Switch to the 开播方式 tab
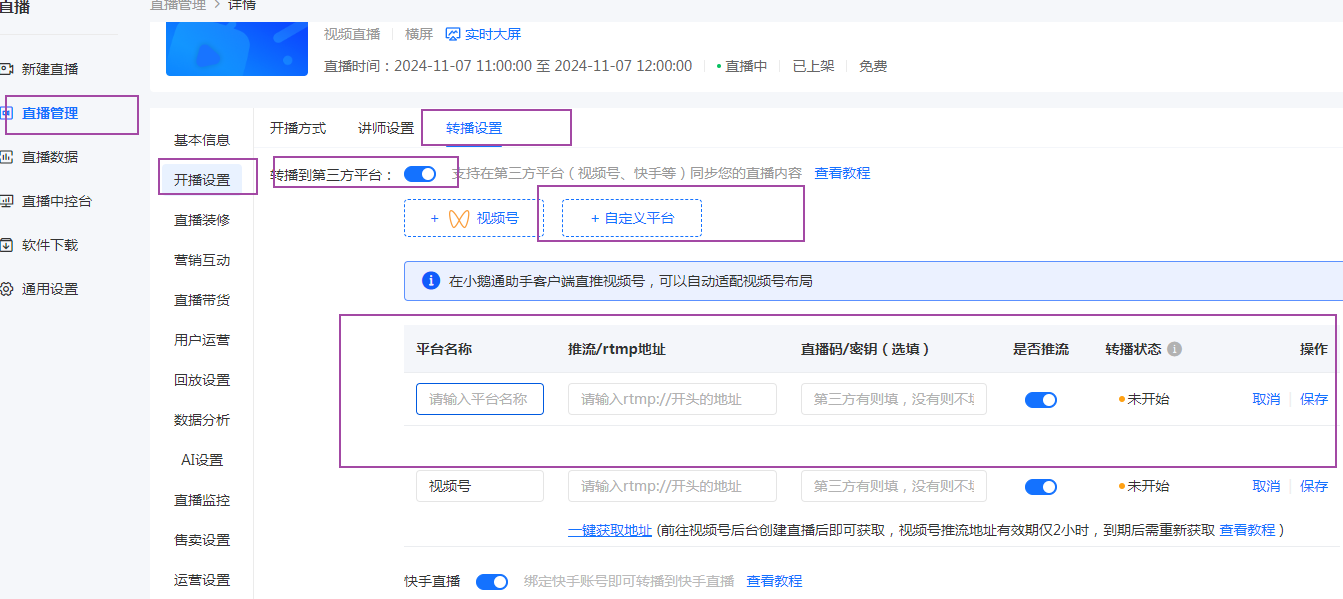This screenshot has width=1343, height=599. (x=299, y=128)
